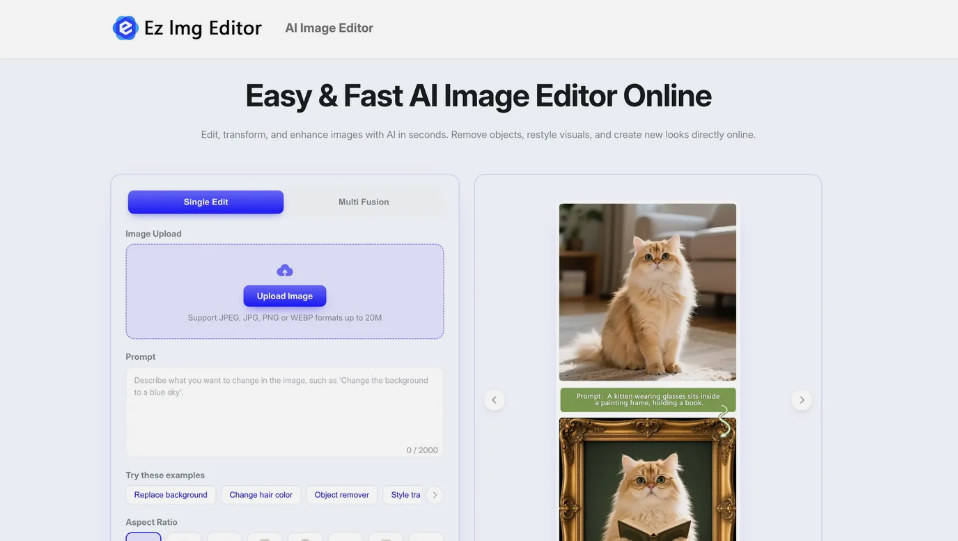Switch to the Multi Fusion tab
This screenshot has width=958, height=541.
(364, 202)
